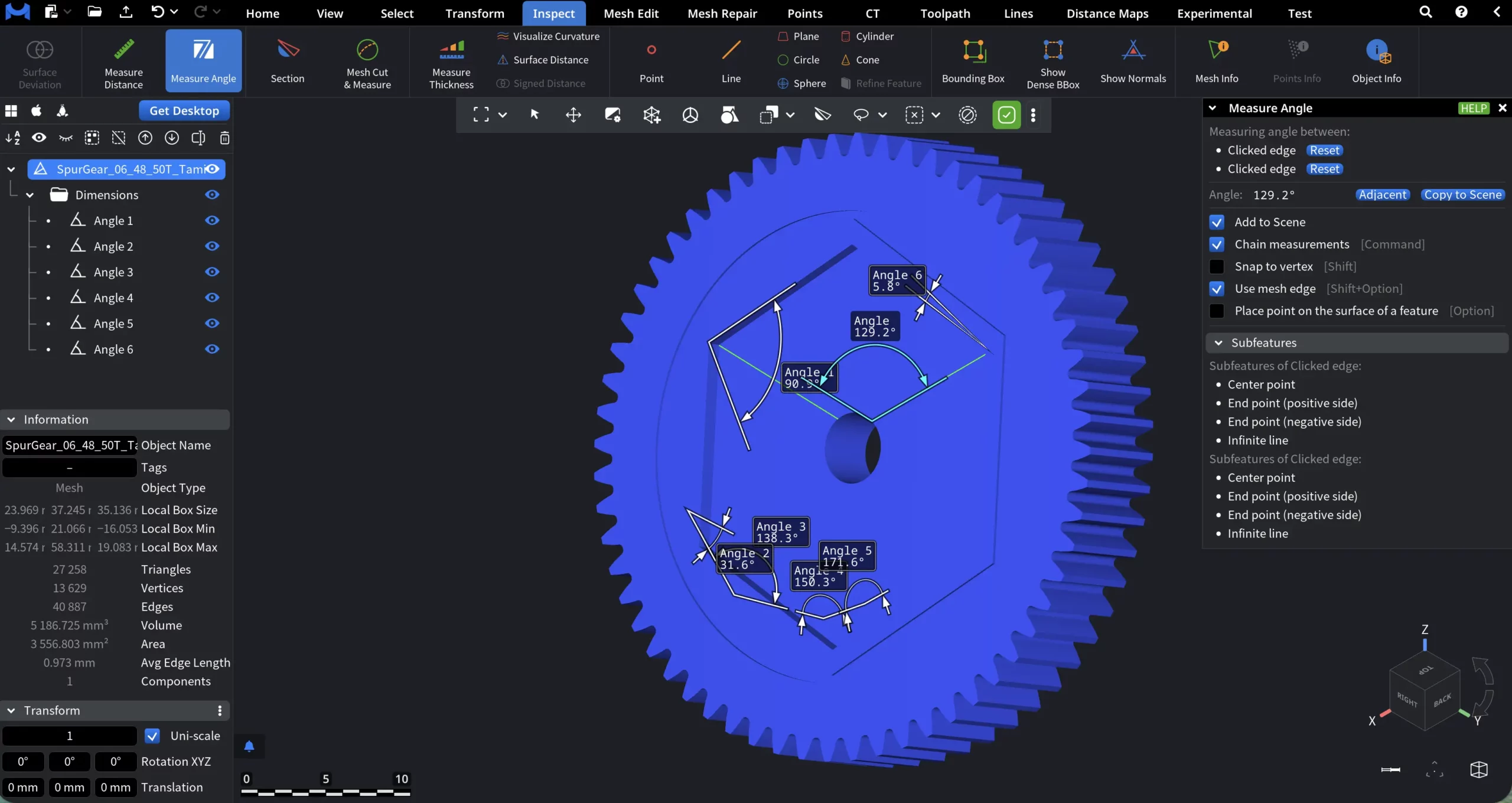This screenshot has height=803, width=1512.
Task: Open the Section tool
Action: tap(287, 62)
